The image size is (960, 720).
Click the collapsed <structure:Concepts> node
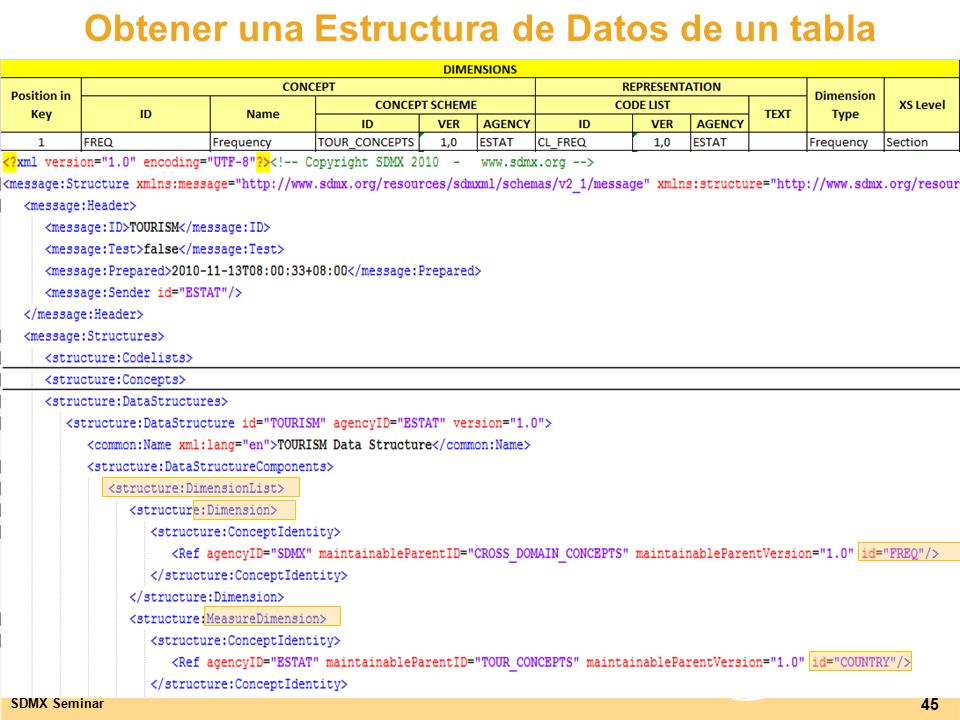click(115, 380)
